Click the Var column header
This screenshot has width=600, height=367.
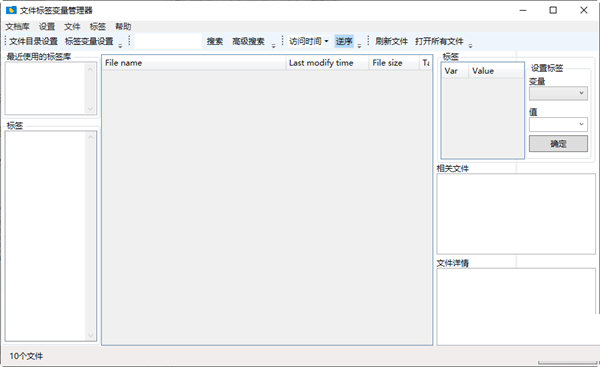pyautogui.click(x=455, y=71)
